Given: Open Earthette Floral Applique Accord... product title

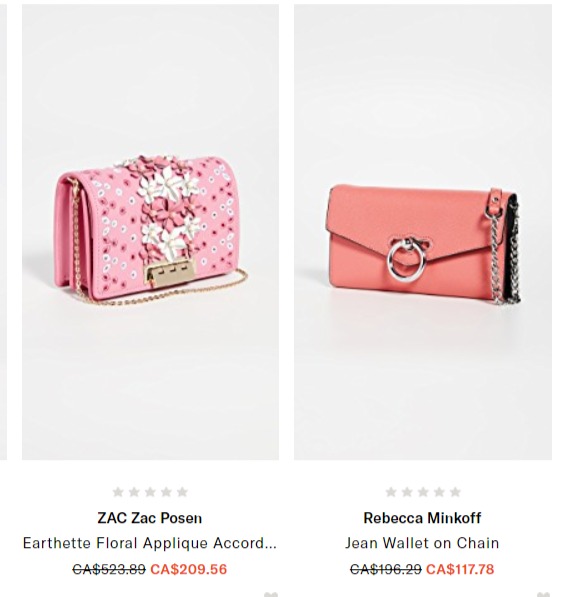Looking at the screenshot, I should (150, 543).
